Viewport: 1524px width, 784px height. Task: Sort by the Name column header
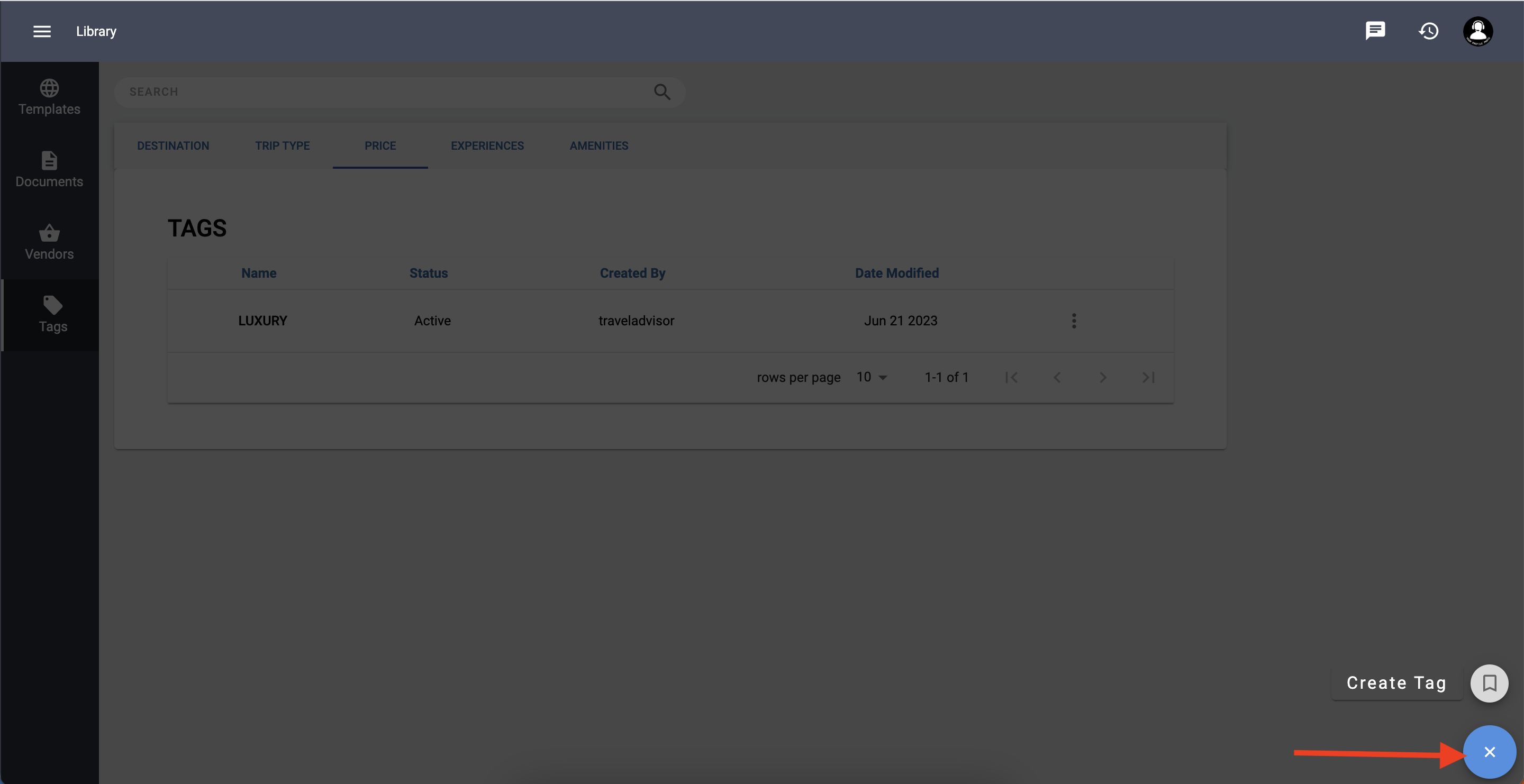click(259, 273)
